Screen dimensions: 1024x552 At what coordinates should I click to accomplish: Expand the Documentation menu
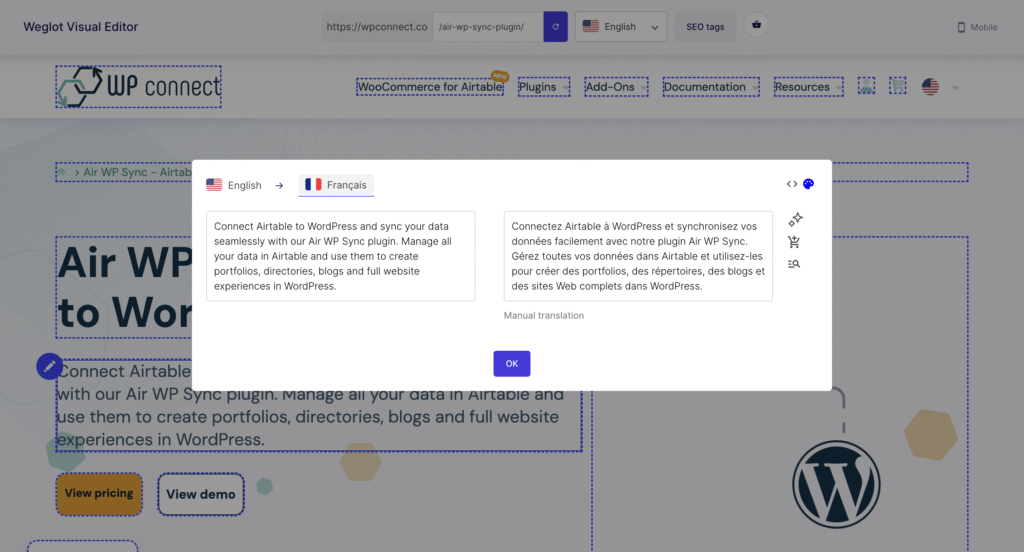click(x=711, y=87)
